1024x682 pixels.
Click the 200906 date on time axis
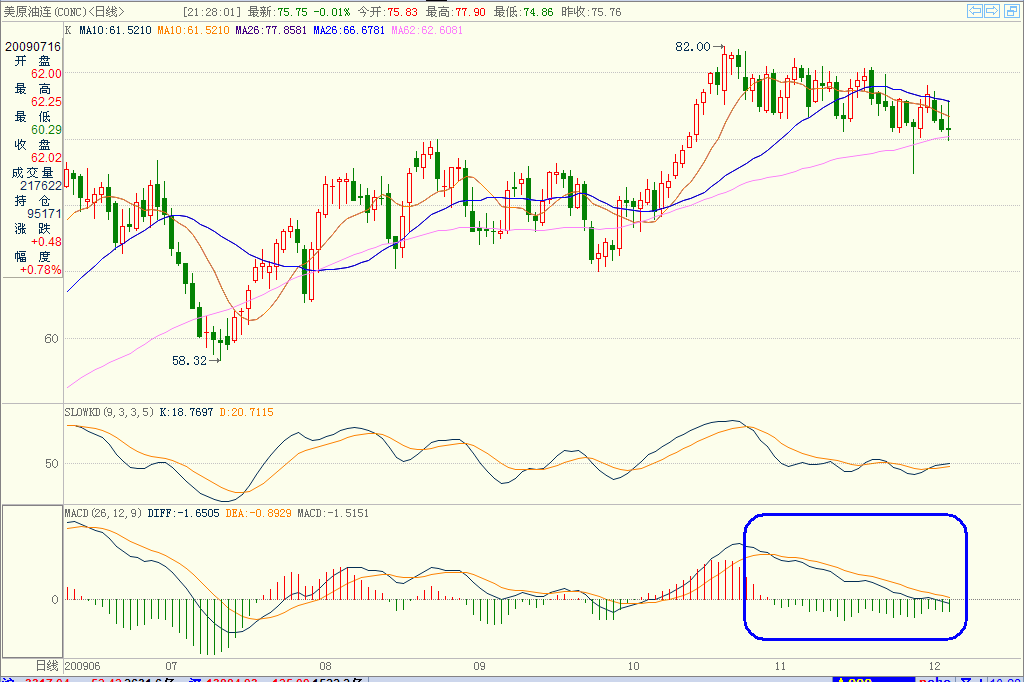(x=83, y=666)
